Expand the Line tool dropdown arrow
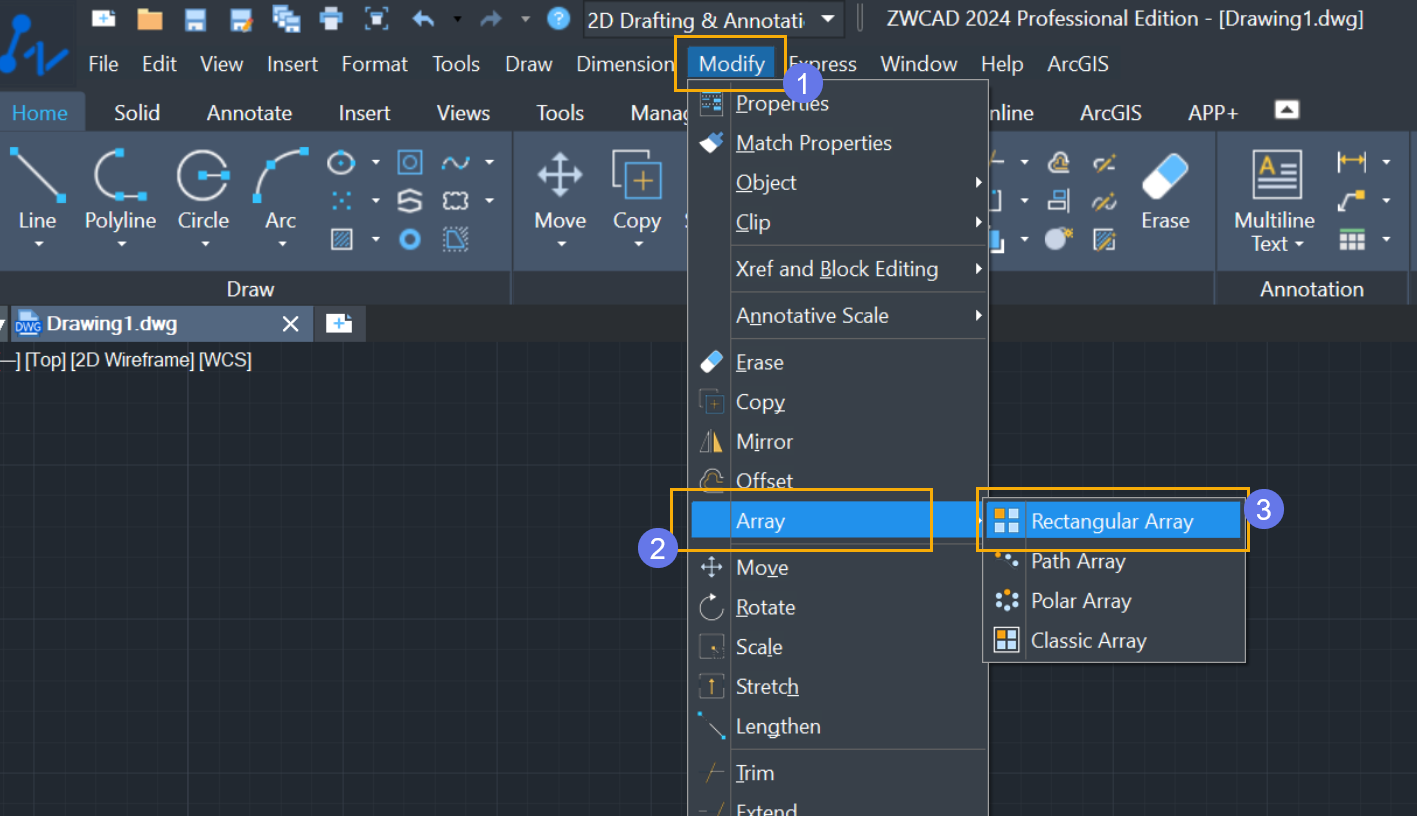The height and width of the screenshot is (816, 1417). [x=38, y=244]
